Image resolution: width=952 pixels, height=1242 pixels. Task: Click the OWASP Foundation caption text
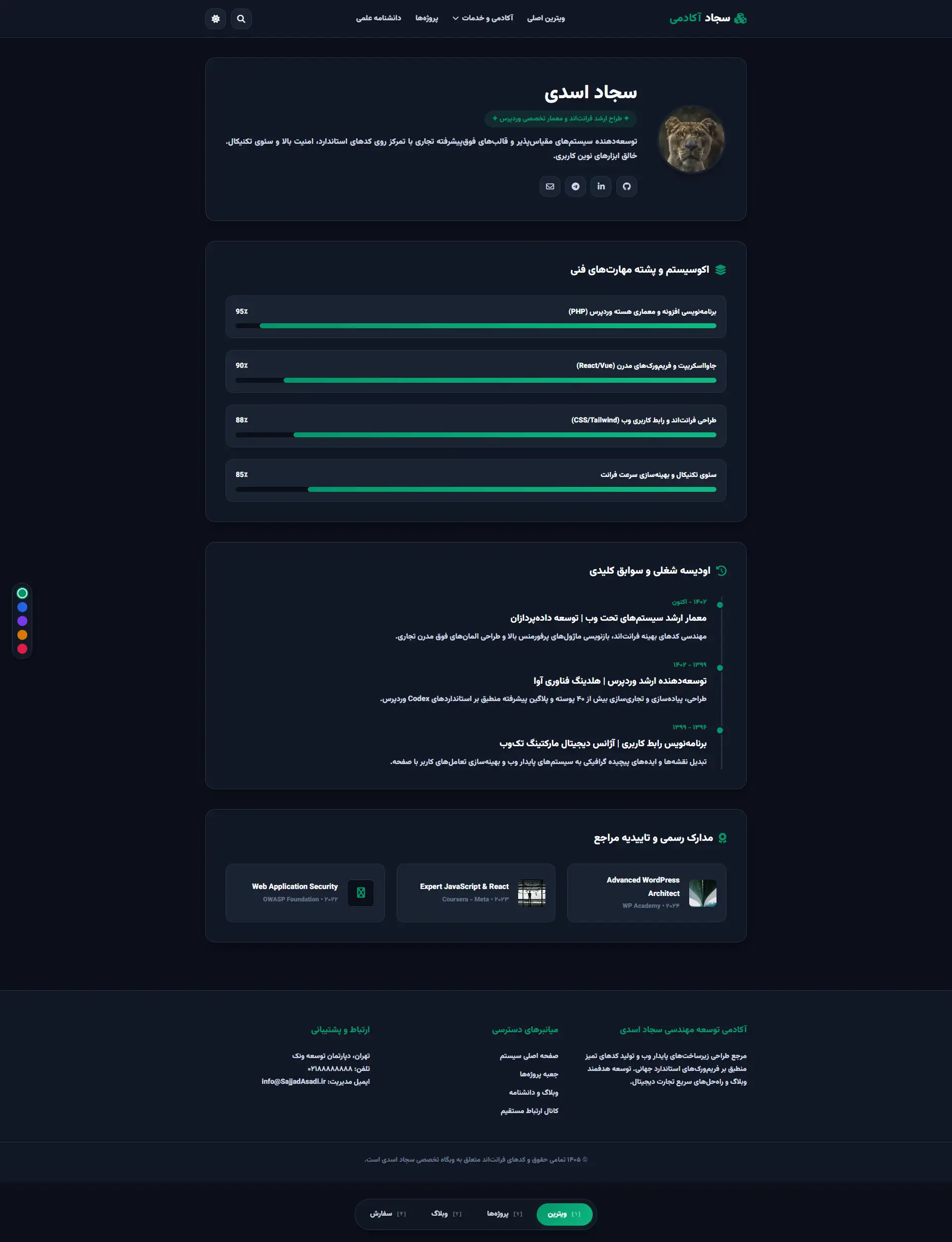pyautogui.click(x=300, y=899)
